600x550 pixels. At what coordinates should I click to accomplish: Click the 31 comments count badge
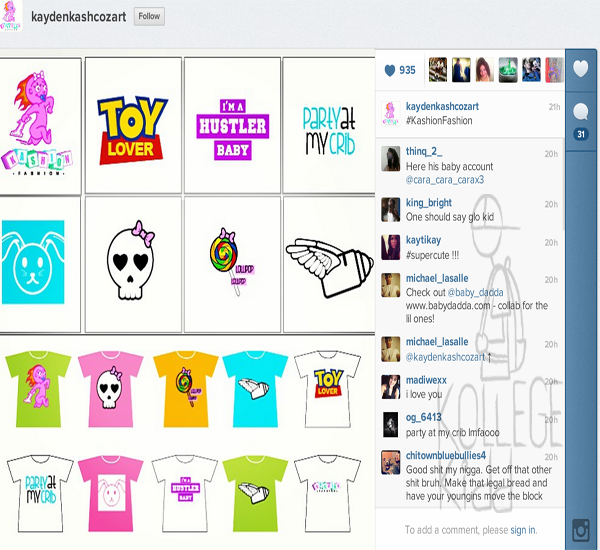[580, 135]
